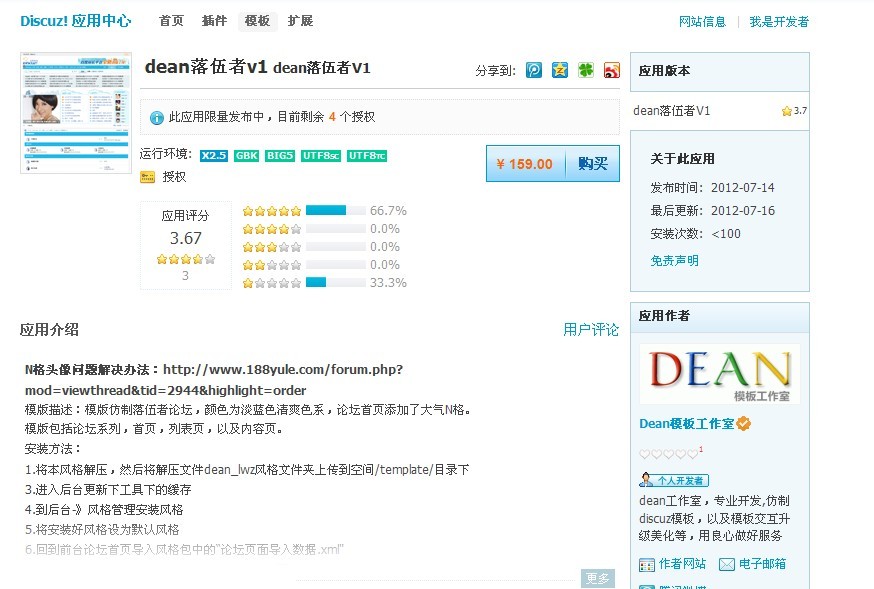The width and height of the screenshot is (874, 589).
Task: Click the 66.7% five-star progress bar
Action: point(336,211)
